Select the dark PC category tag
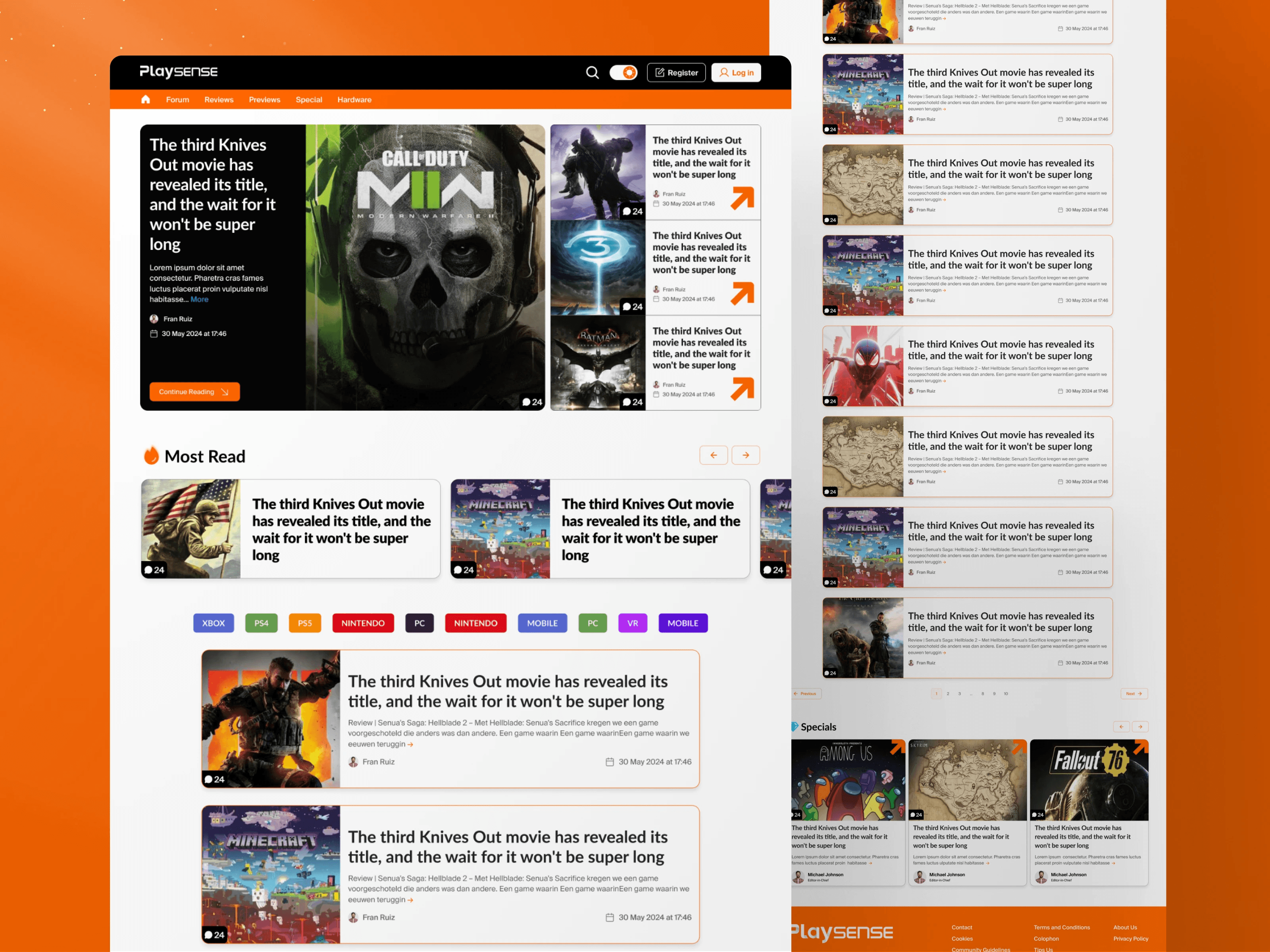This screenshot has height=952, width=1270. tap(420, 623)
